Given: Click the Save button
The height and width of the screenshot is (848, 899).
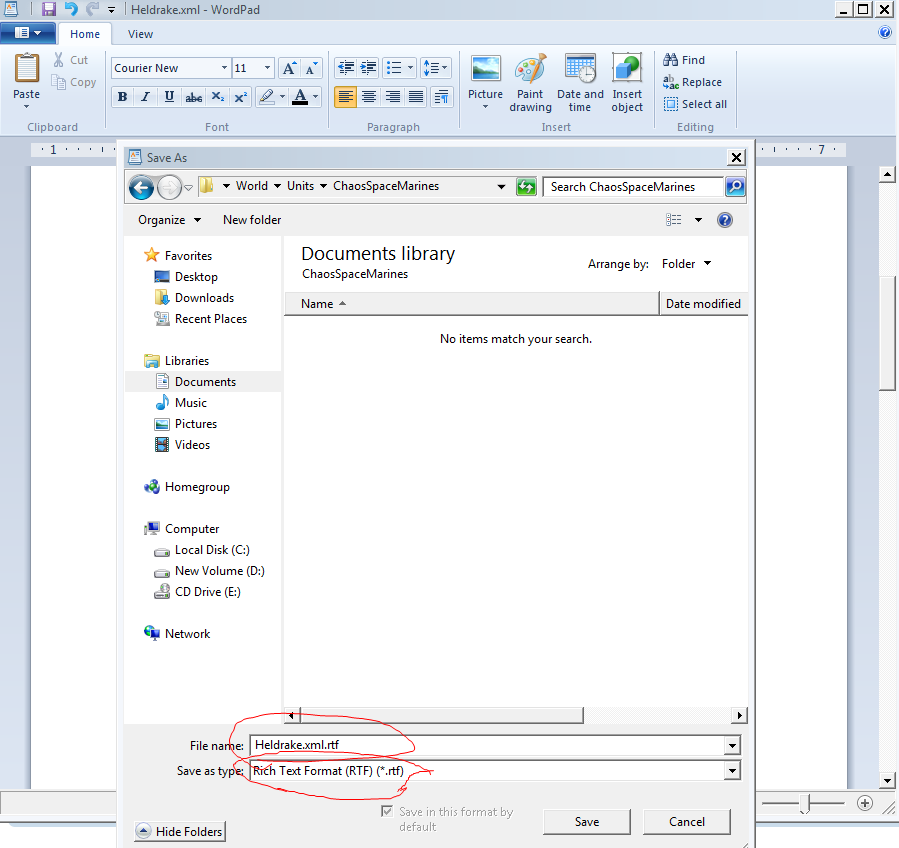Looking at the screenshot, I should tap(587, 822).
